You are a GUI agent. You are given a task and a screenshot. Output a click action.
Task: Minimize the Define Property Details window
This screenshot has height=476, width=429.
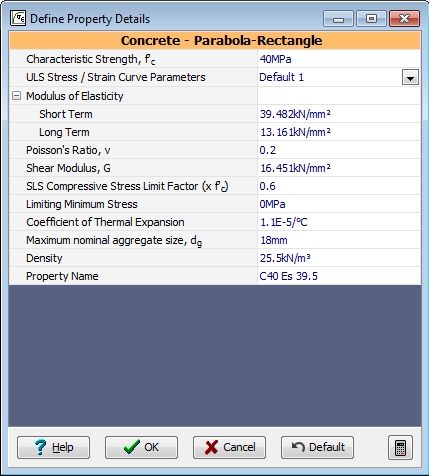pos(338,19)
